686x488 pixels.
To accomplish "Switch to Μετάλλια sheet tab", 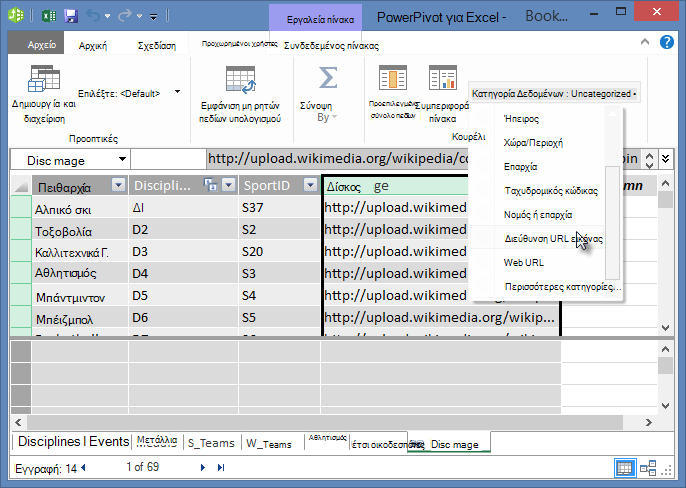I will click(x=157, y=441).
